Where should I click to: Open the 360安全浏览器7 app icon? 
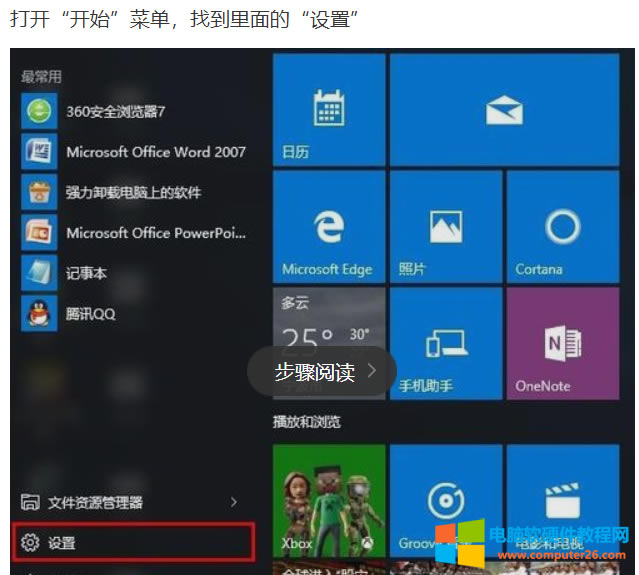(x=39, y=111)
